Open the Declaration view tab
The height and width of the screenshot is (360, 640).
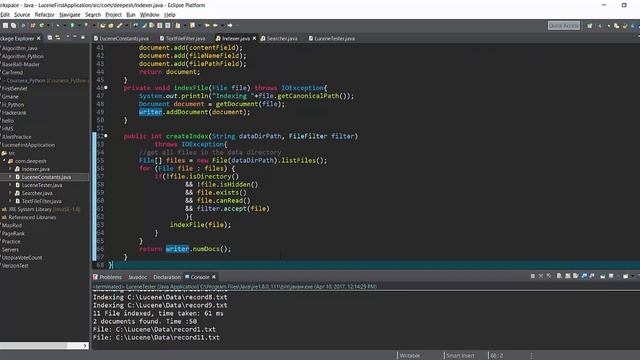point(167,277)
